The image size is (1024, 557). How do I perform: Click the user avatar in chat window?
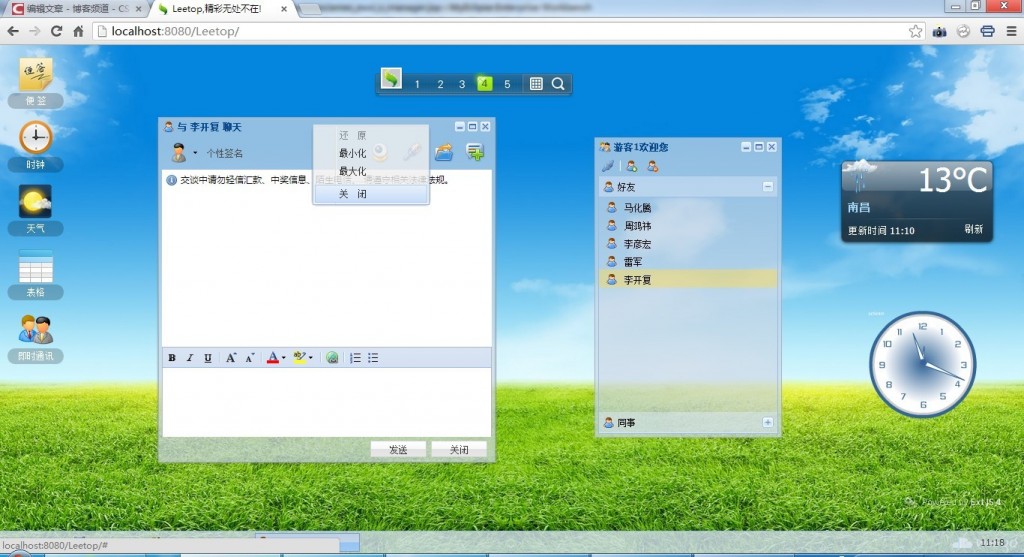click(178, 153)
